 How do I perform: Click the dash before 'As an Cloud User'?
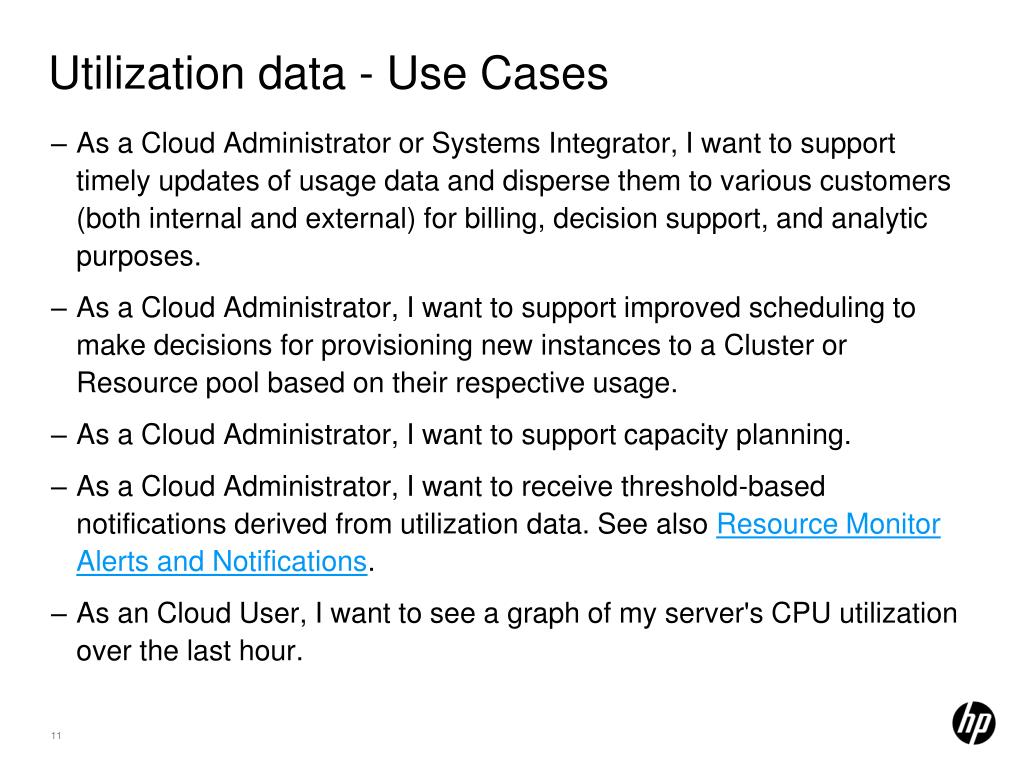click(58, 614)
